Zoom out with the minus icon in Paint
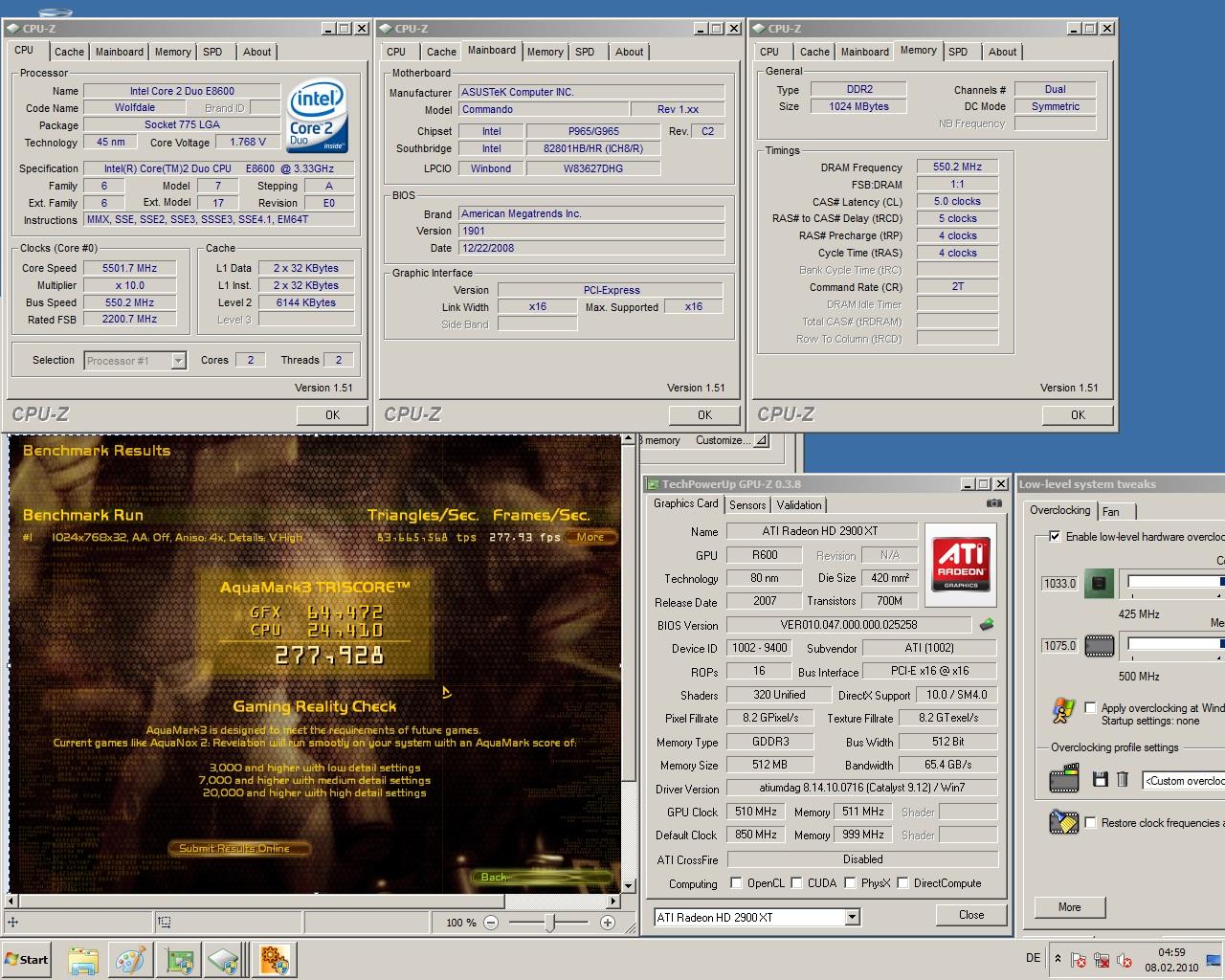 491,923
